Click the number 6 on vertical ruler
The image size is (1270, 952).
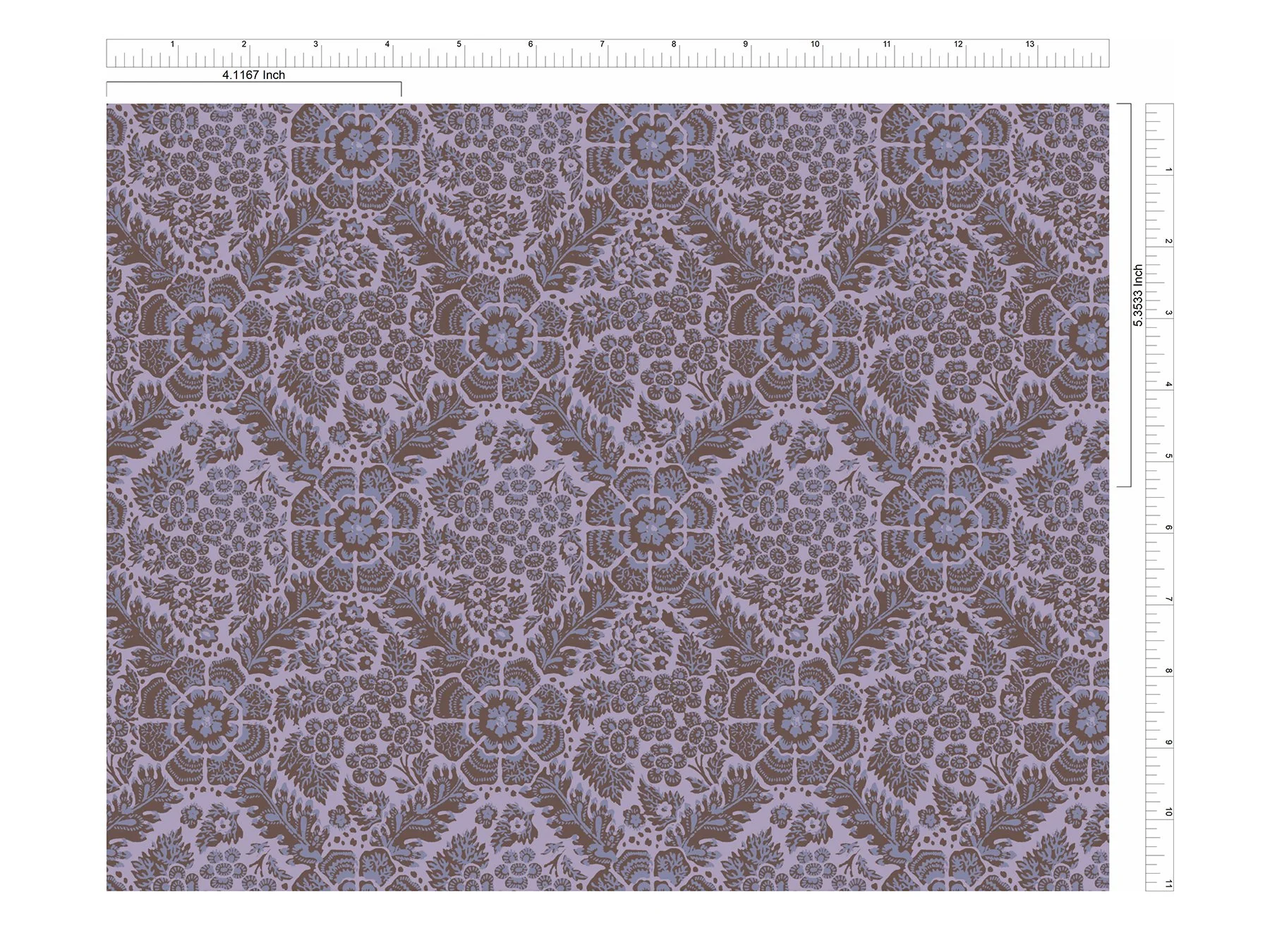(x=1168, y=527)
